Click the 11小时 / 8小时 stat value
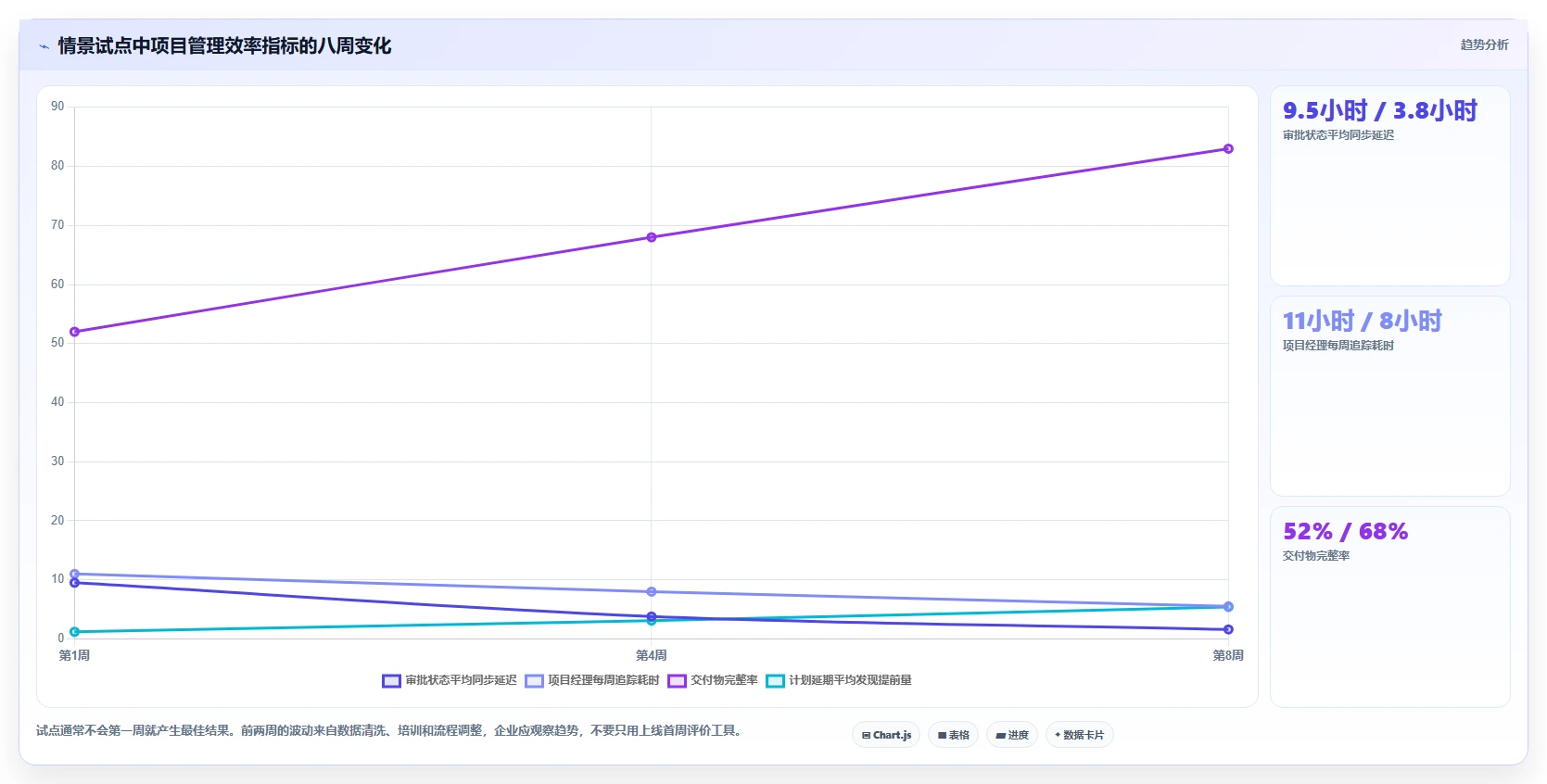 [x=1362, y=322]
